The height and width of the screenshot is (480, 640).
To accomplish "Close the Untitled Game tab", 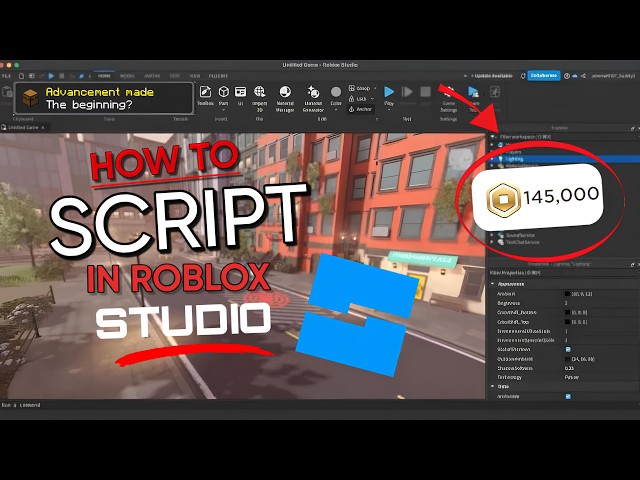I will (x=43, y=127).
